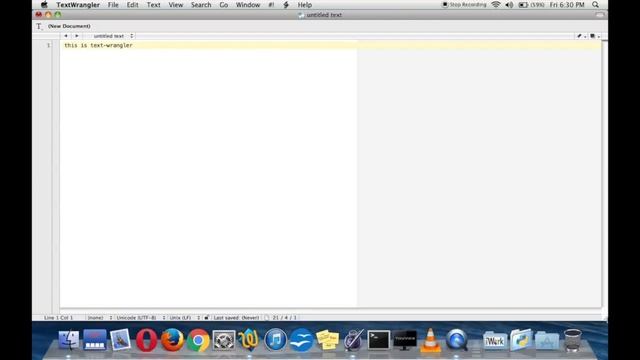Open the iWork folder in Dock

495,340
